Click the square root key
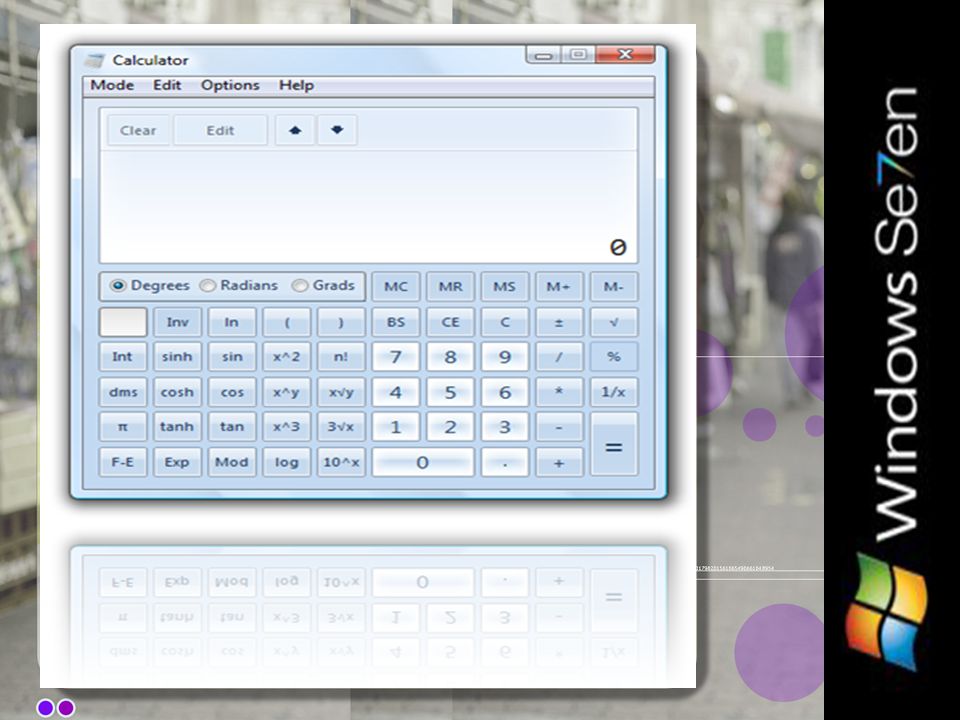This screenshot has height=720, width=960. [613, 322]
